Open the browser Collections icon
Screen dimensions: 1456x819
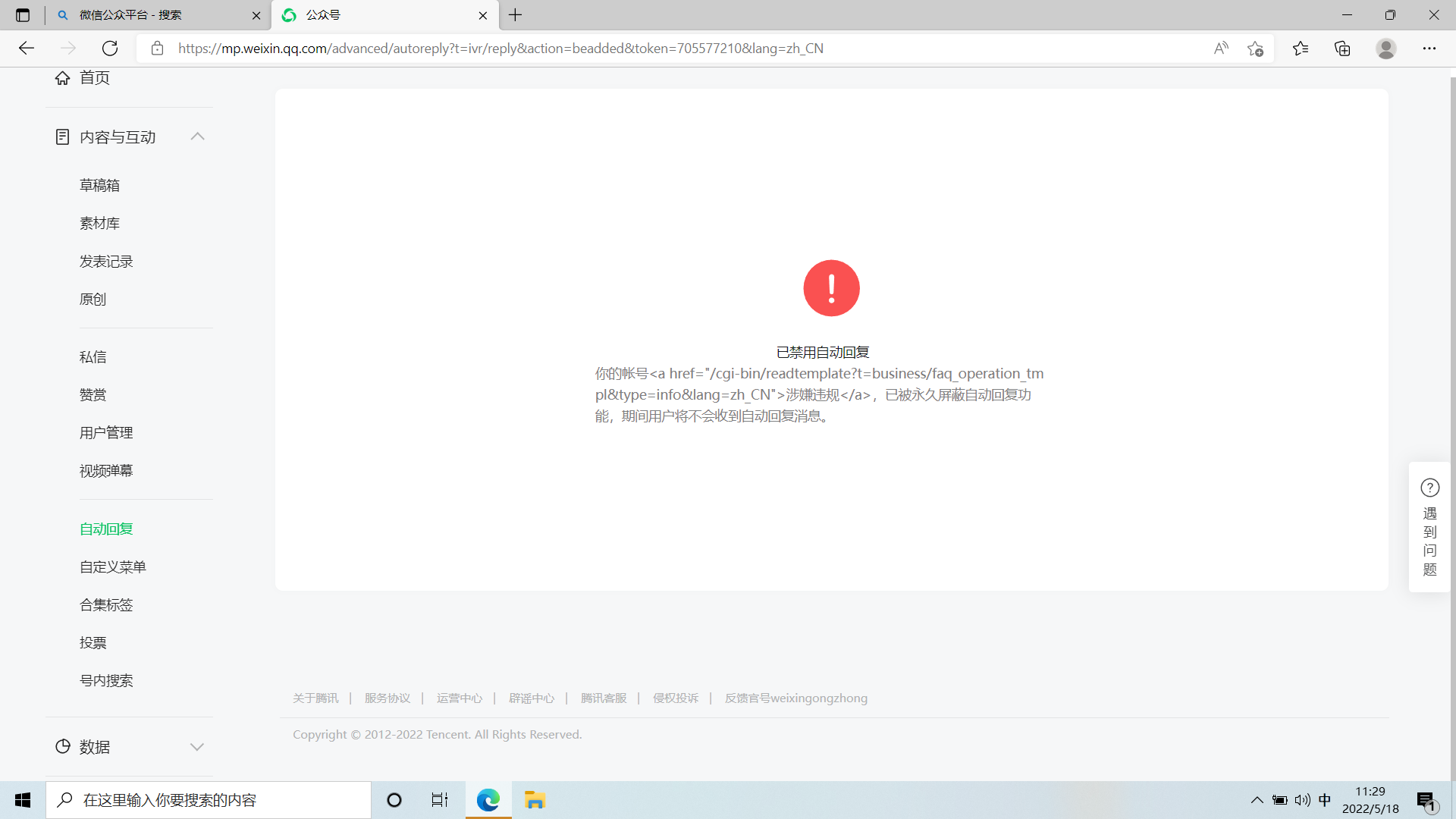pyautogui.click(x=1342, y=49)
